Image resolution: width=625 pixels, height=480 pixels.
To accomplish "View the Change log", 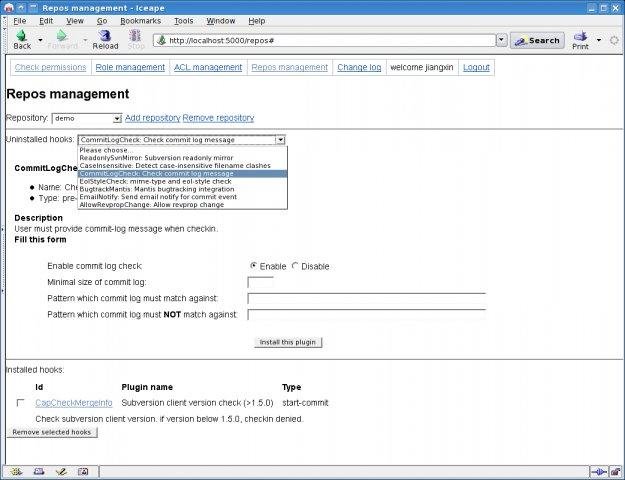I will [359, 67].
